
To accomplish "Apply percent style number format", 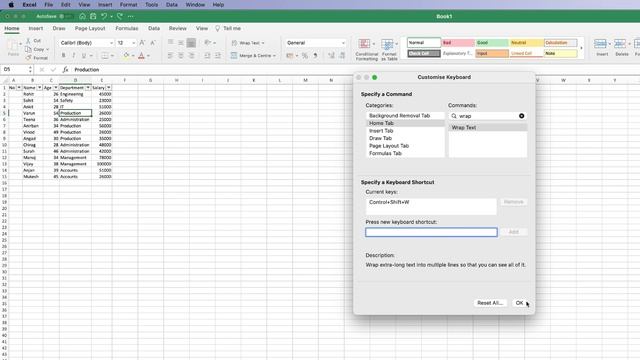I will point(305,56).
